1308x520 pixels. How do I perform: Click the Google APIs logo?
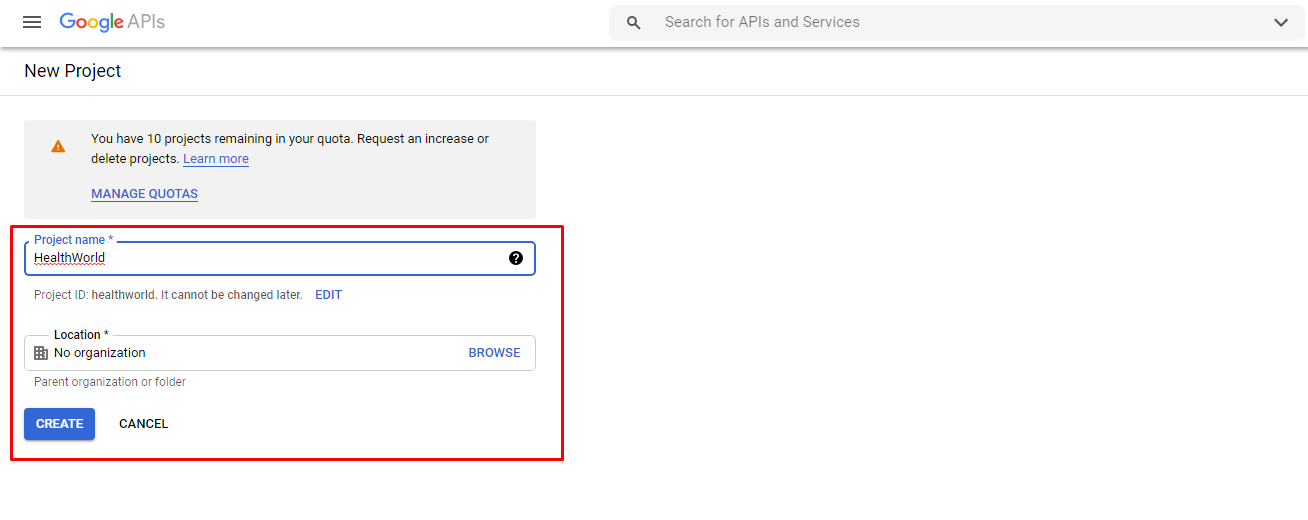pos(112,22)
